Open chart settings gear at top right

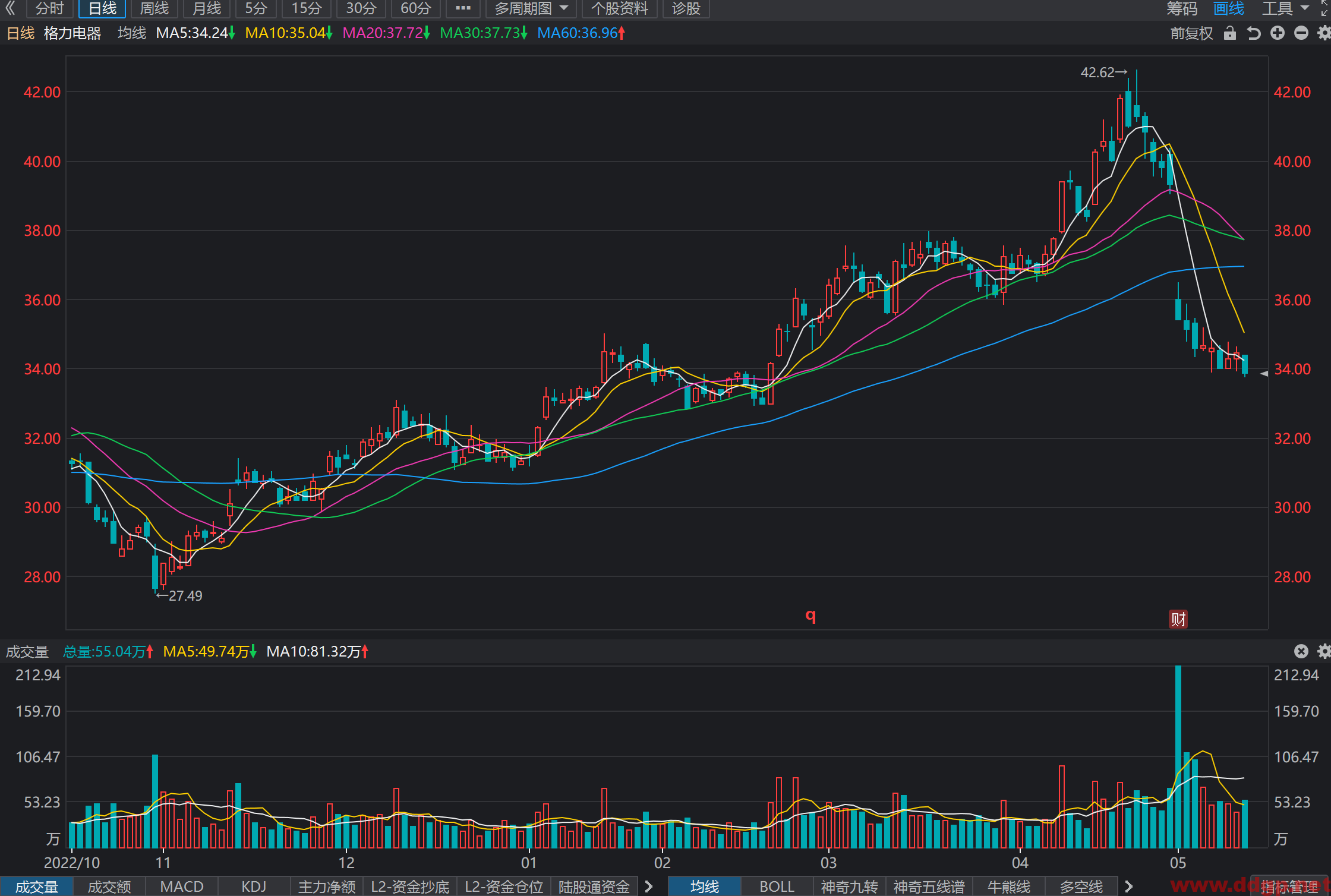point(1324,33)
